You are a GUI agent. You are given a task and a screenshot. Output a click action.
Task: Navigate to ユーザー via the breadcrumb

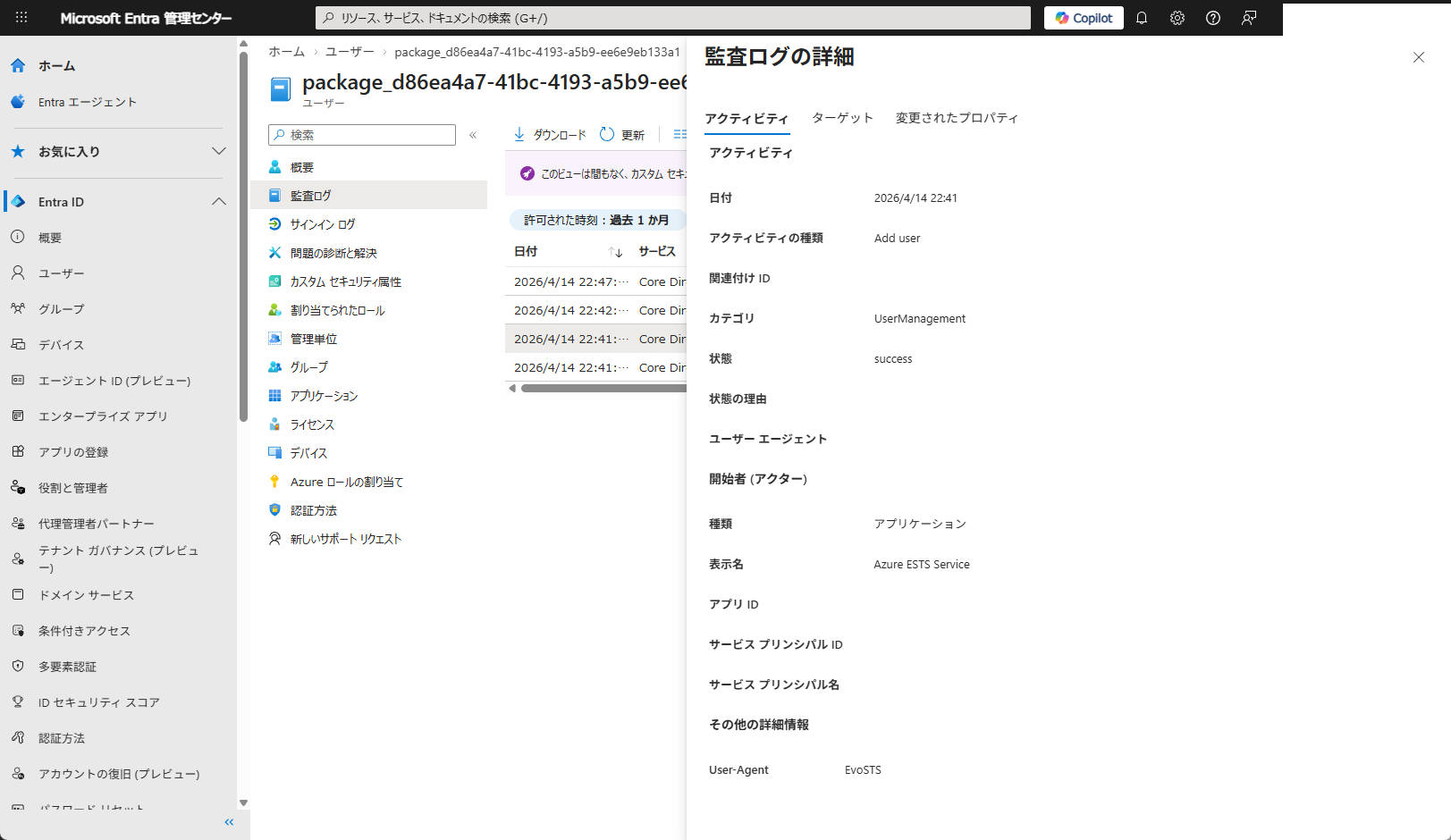[350, 51]
